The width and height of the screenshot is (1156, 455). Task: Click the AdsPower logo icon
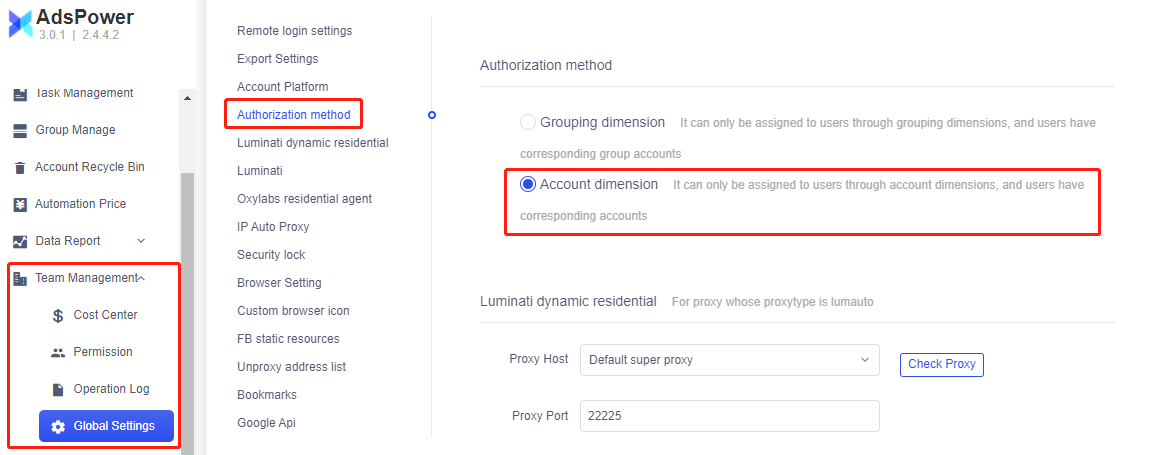point(20,25)
